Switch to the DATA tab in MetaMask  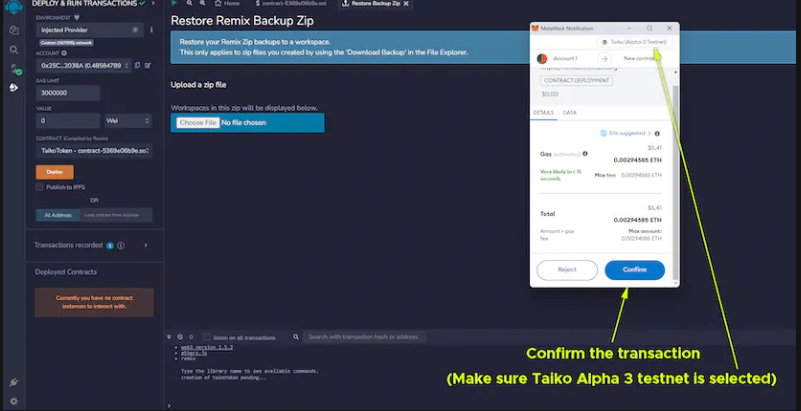570,113
